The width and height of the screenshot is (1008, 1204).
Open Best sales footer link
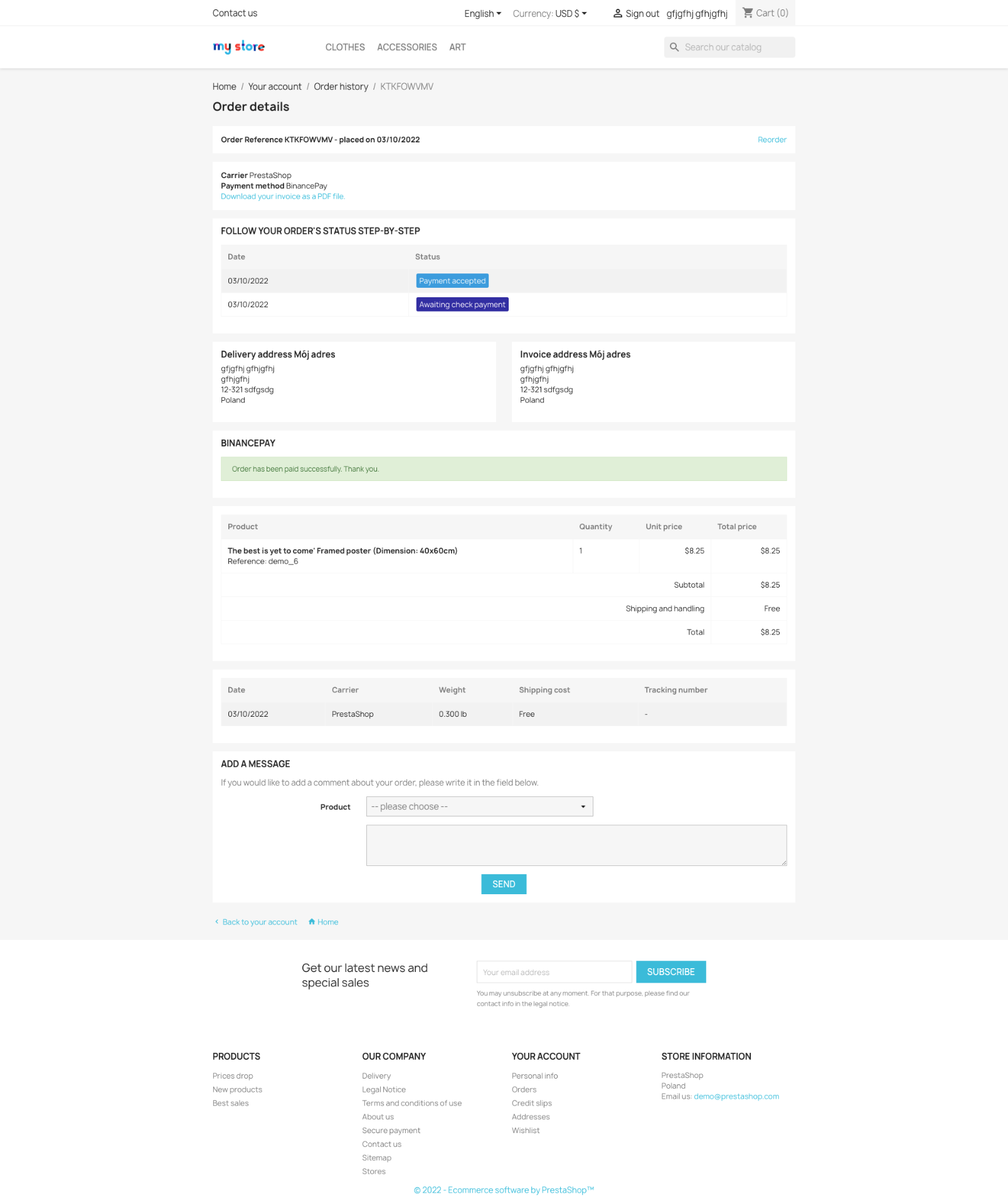pyautogui.click(x=230, y=1104)
